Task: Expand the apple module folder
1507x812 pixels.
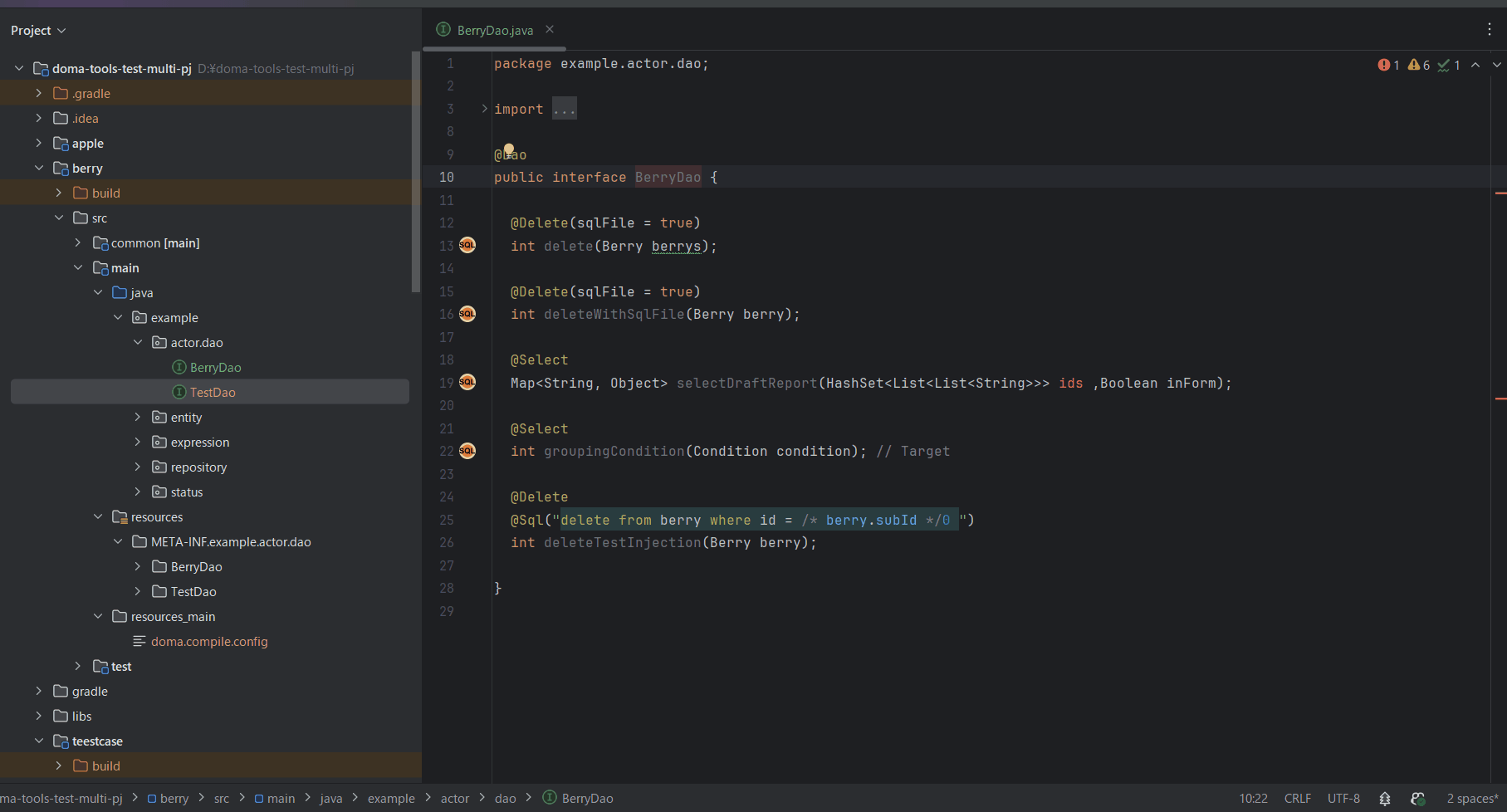Action: click(39, 144)
